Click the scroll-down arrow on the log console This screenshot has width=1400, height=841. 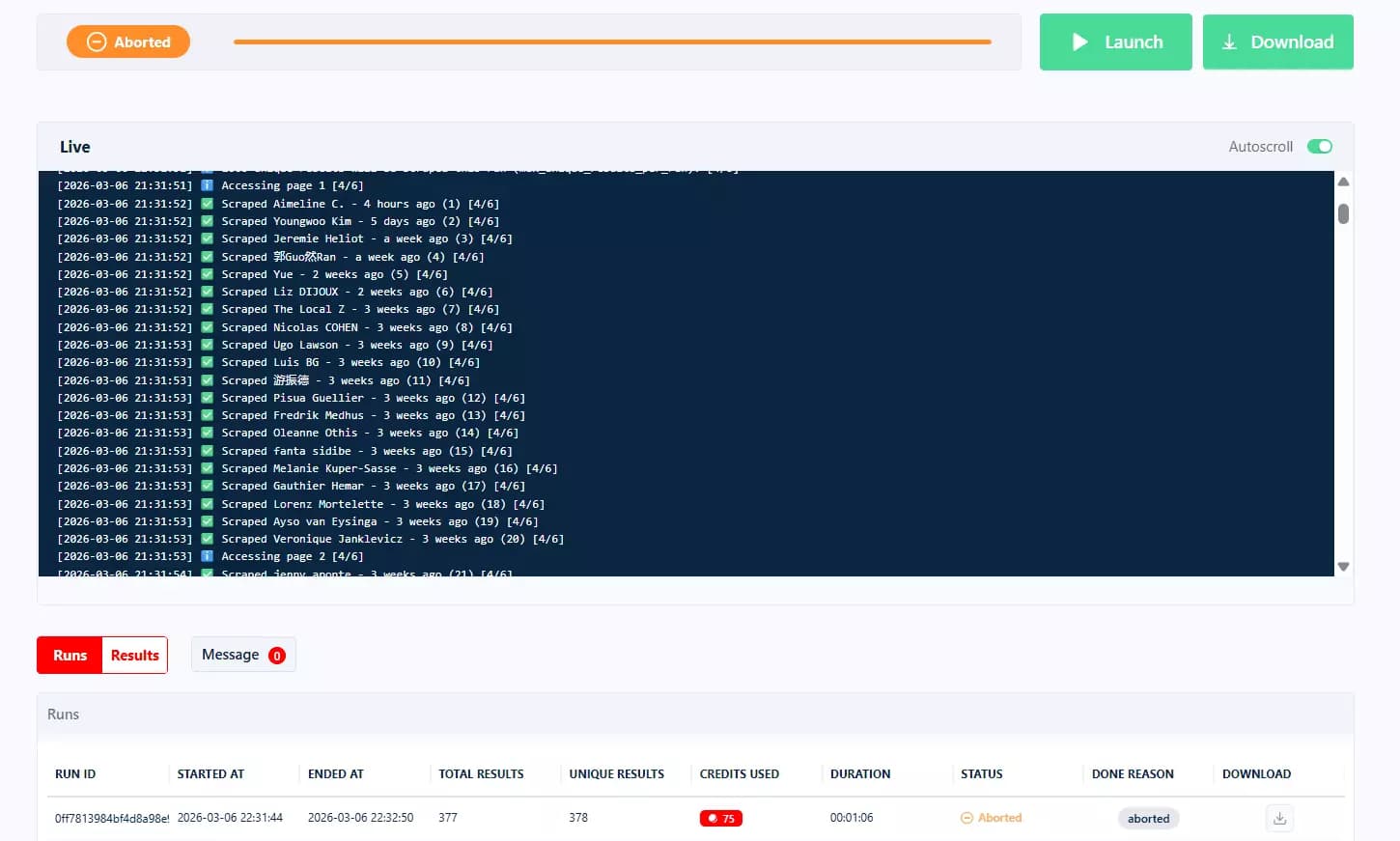click(1342, 566)
